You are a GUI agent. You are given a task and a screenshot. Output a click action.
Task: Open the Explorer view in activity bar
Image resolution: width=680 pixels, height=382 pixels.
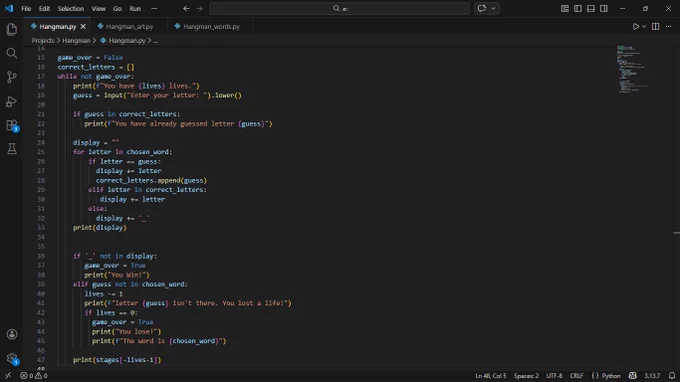pyautogui.click(x=12, y=29)
